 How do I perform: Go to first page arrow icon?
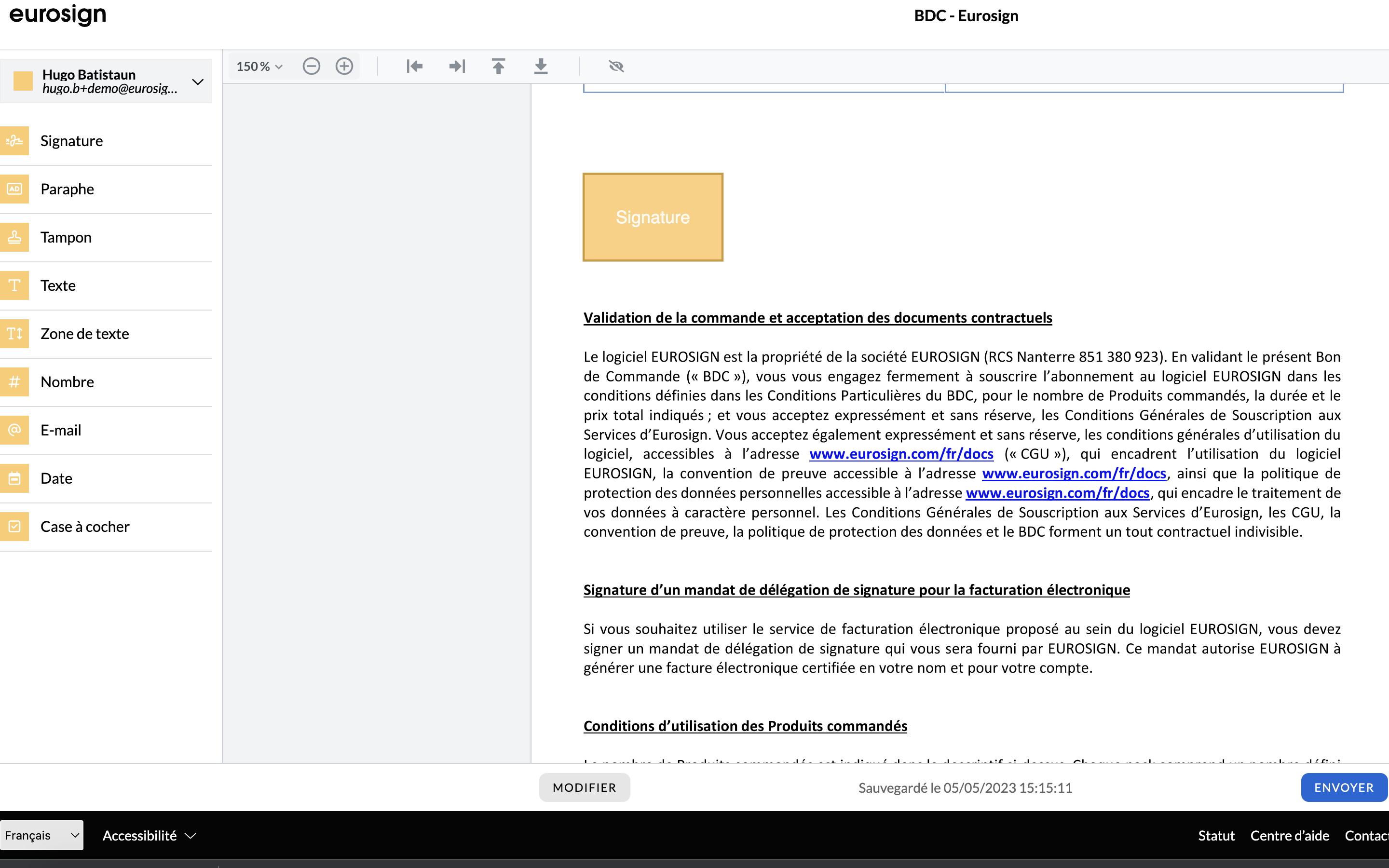click(414, 66)
